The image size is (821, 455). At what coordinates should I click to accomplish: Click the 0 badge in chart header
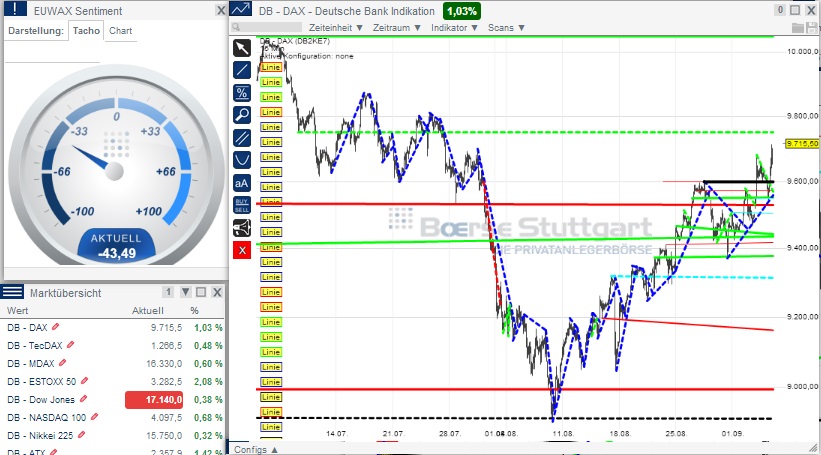780,9
